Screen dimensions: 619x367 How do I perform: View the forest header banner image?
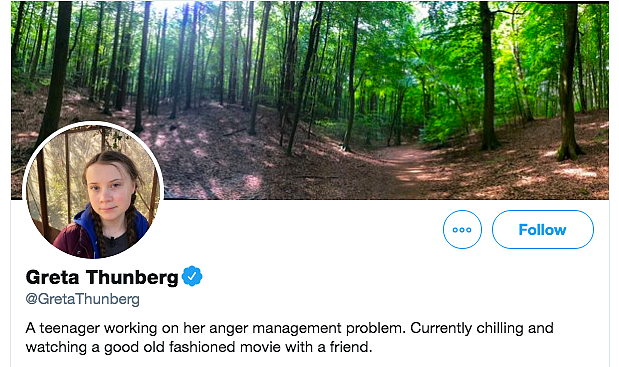point(310,100)
